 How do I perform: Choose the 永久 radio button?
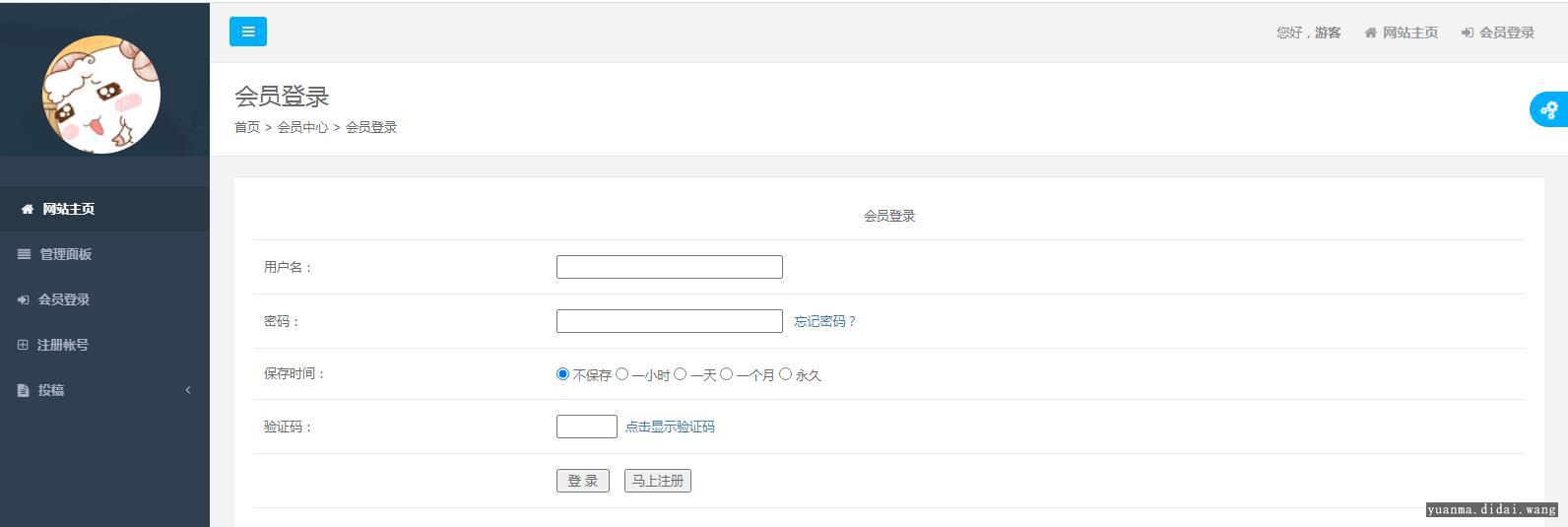pos(785,374)
